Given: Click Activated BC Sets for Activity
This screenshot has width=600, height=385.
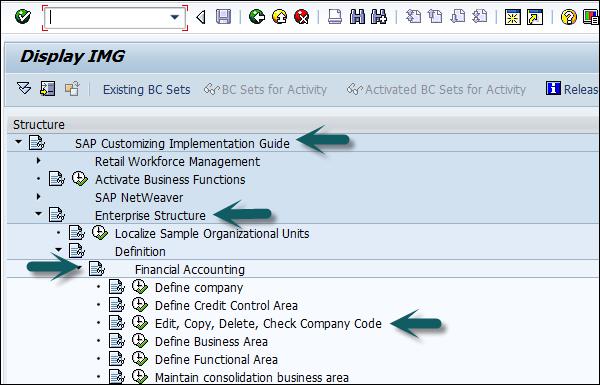Looking at the screenshot, I should tap(436, 90).
